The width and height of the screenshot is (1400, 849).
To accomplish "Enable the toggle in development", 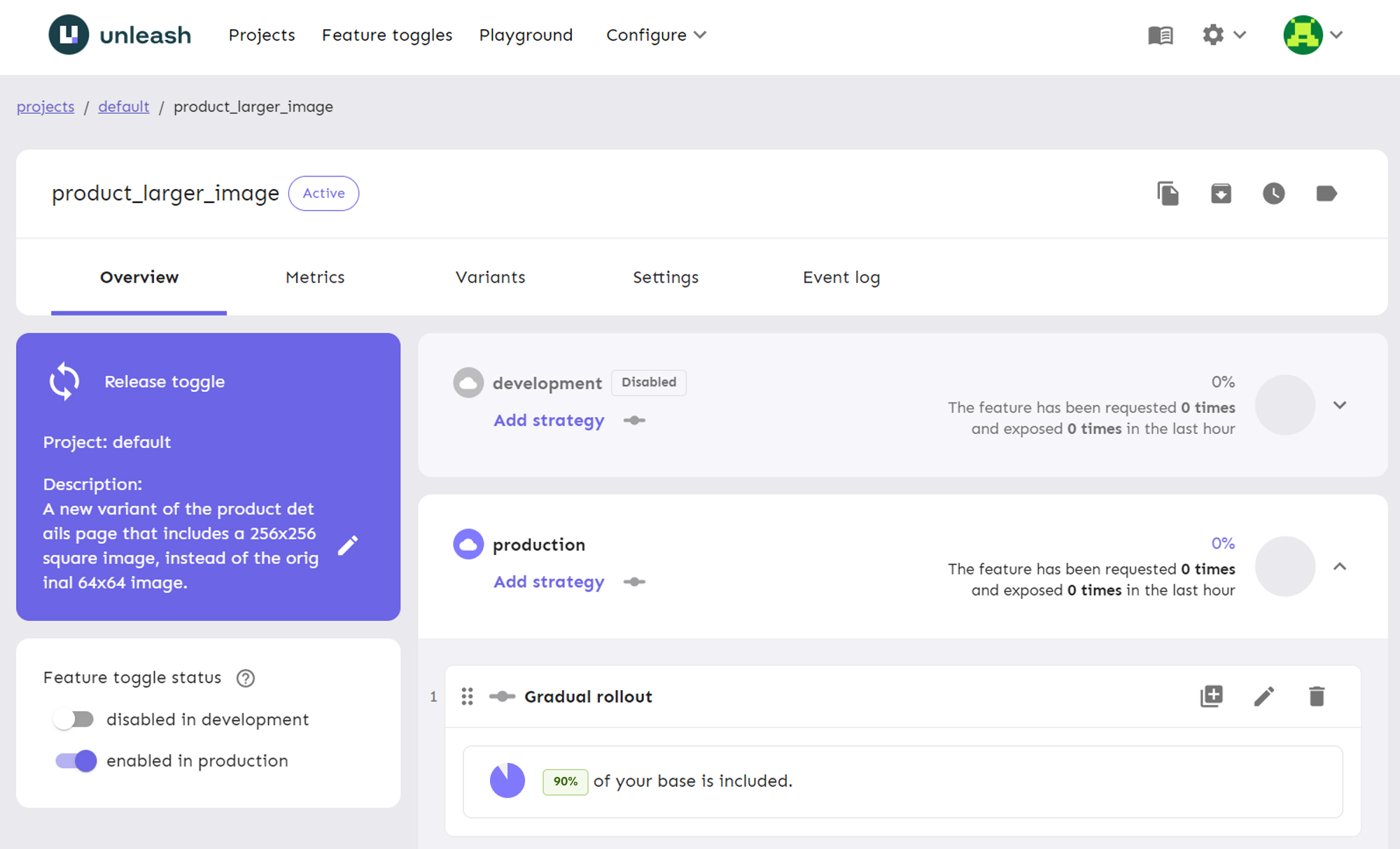I will (x=74, y=720).
